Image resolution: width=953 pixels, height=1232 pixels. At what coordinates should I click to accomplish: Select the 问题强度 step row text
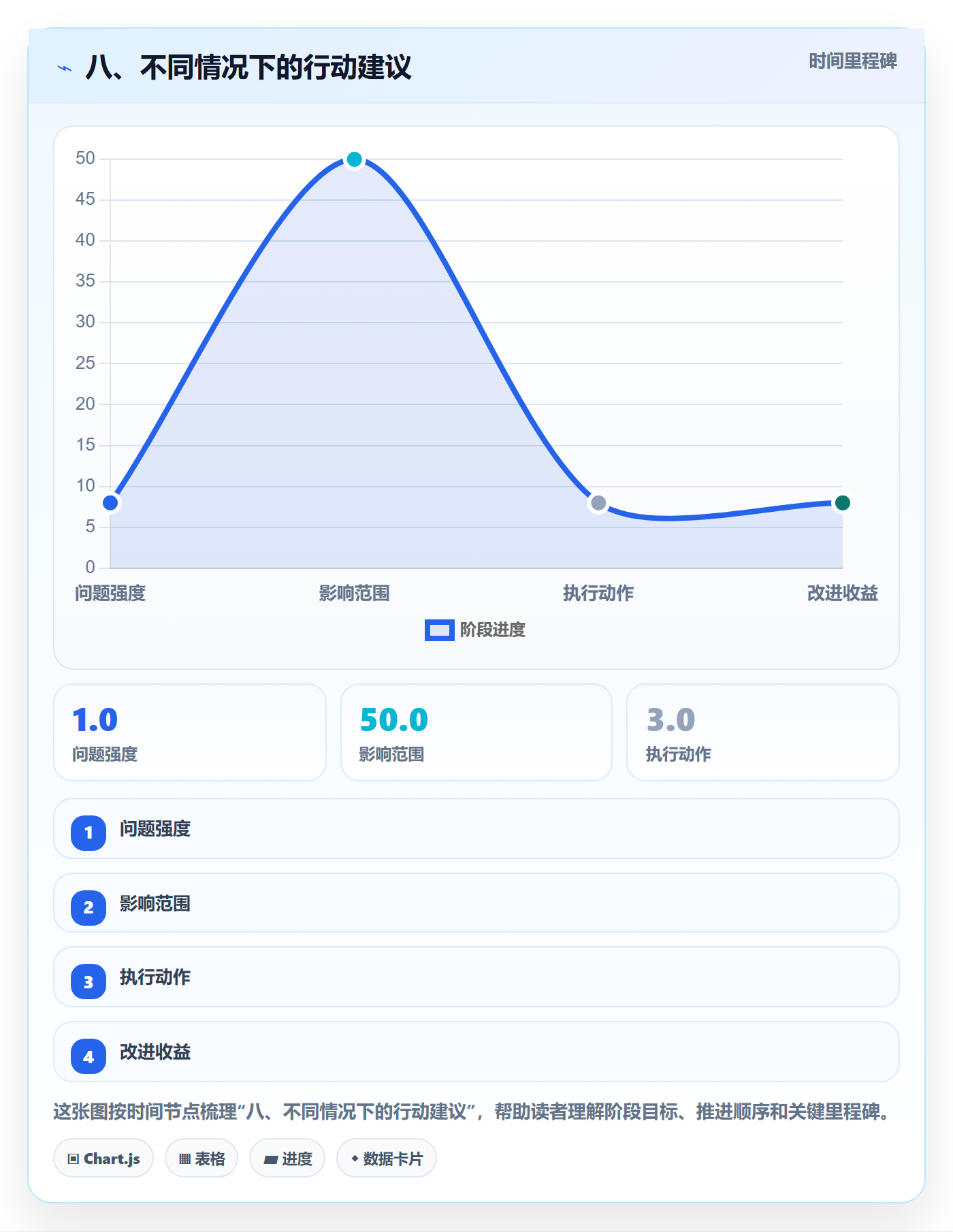(155, 829)
